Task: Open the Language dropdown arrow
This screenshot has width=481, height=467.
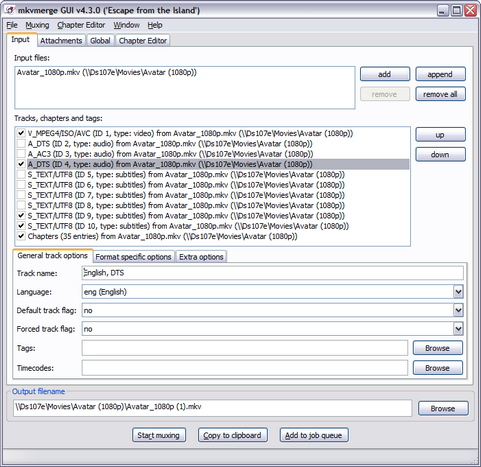Action: coord(458,292)
